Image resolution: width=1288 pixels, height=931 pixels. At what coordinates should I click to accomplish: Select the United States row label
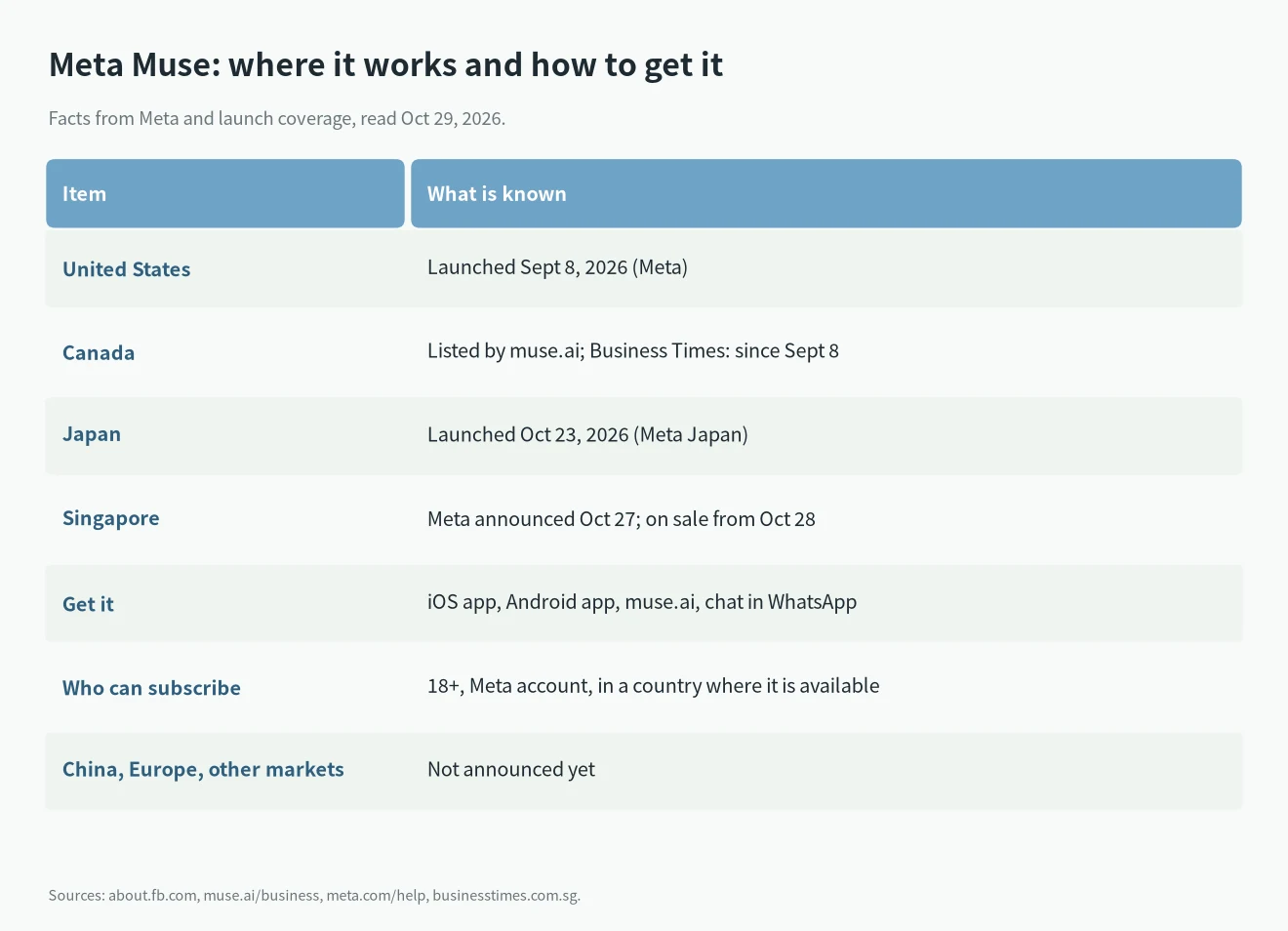tap(127, 269)
